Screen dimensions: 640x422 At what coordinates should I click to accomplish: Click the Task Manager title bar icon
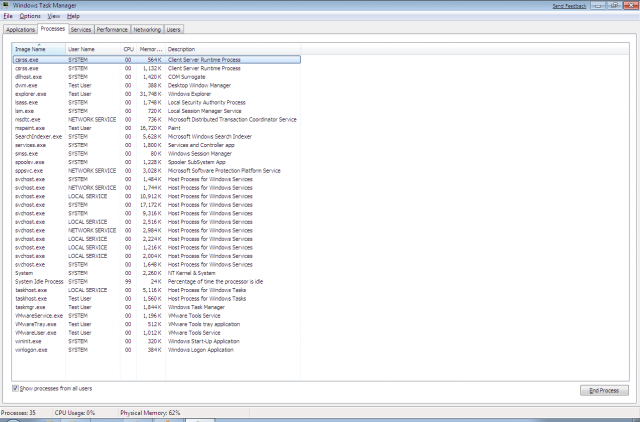[x=5, y=5]
